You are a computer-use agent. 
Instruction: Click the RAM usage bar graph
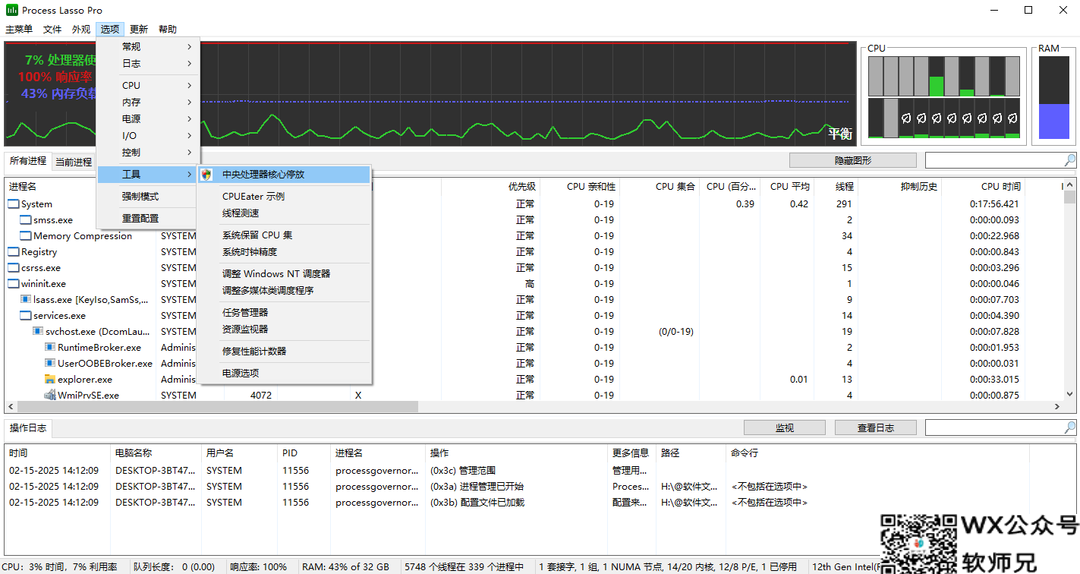click(1054, 97)
